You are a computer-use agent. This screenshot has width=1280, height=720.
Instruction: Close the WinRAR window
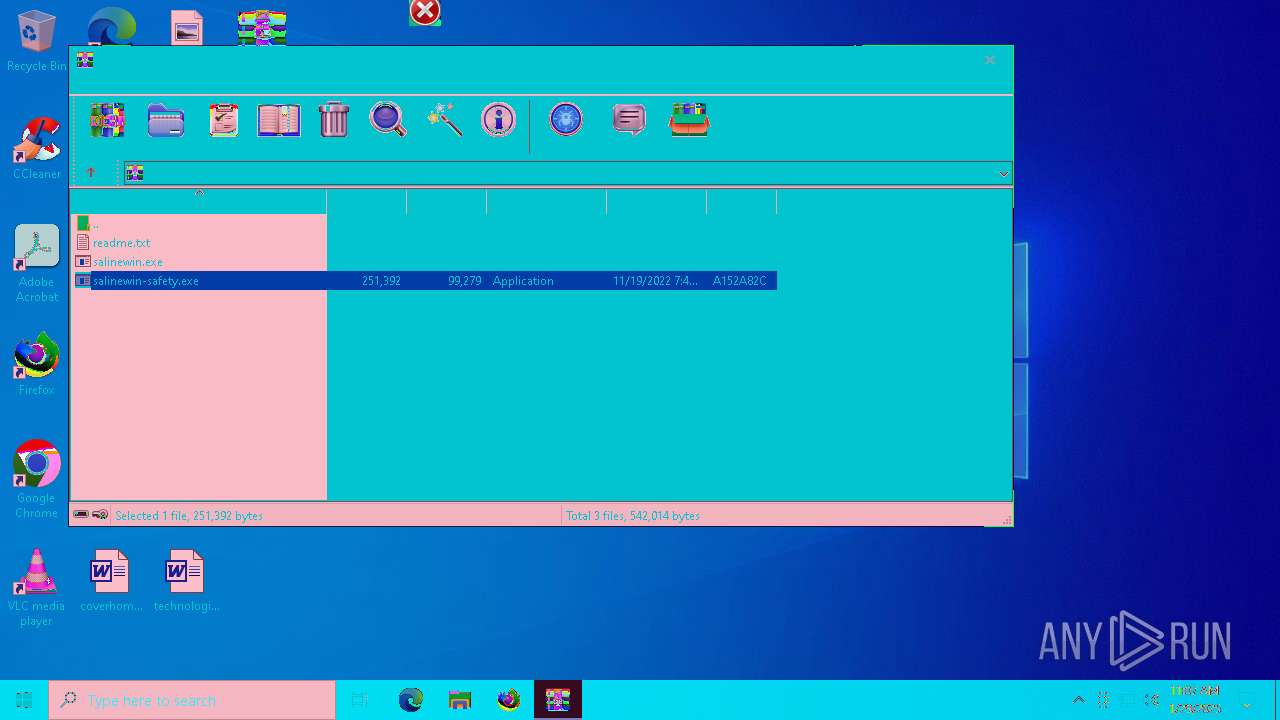(x=990, y=60)
